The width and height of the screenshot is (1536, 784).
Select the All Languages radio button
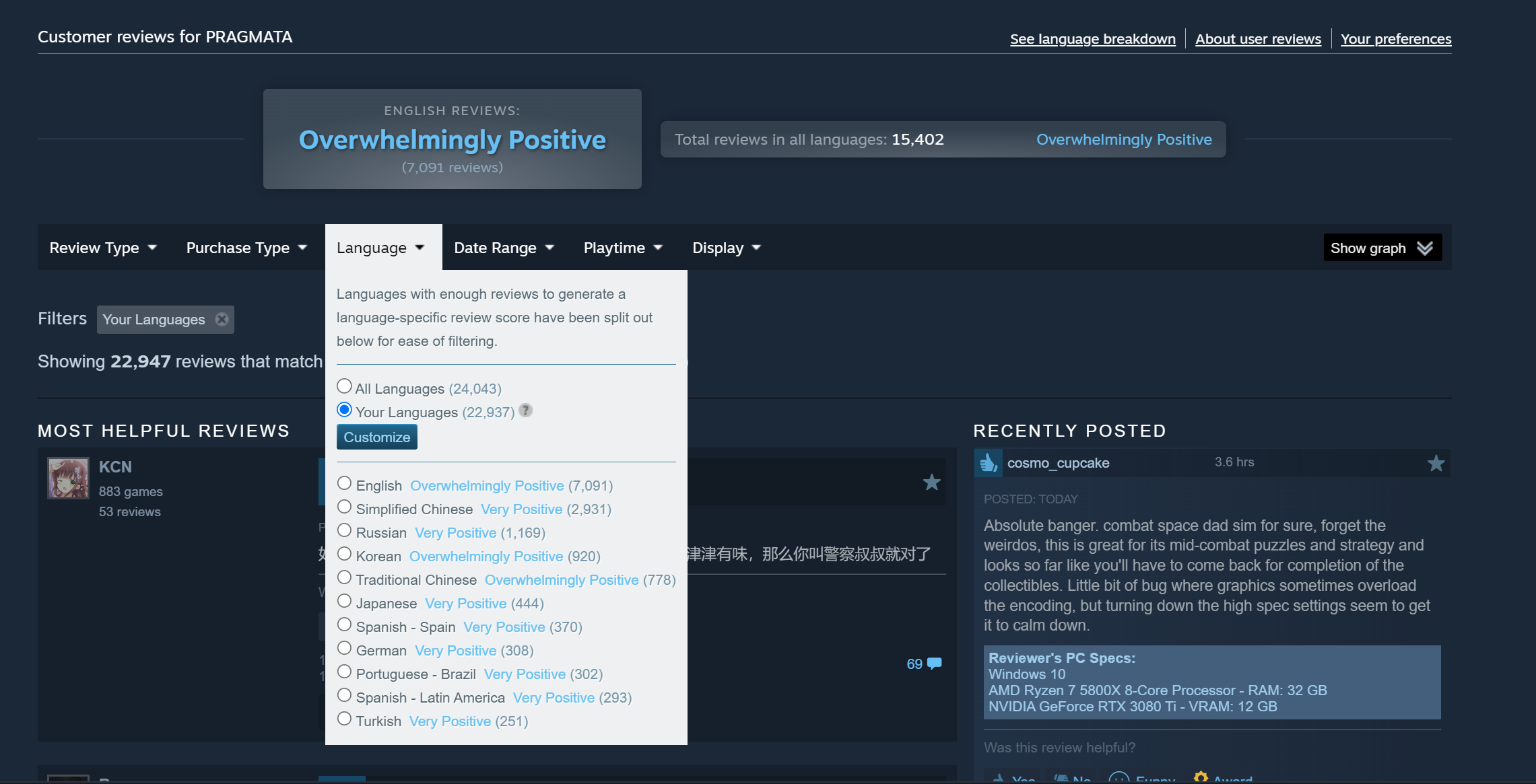click(344, 386)
